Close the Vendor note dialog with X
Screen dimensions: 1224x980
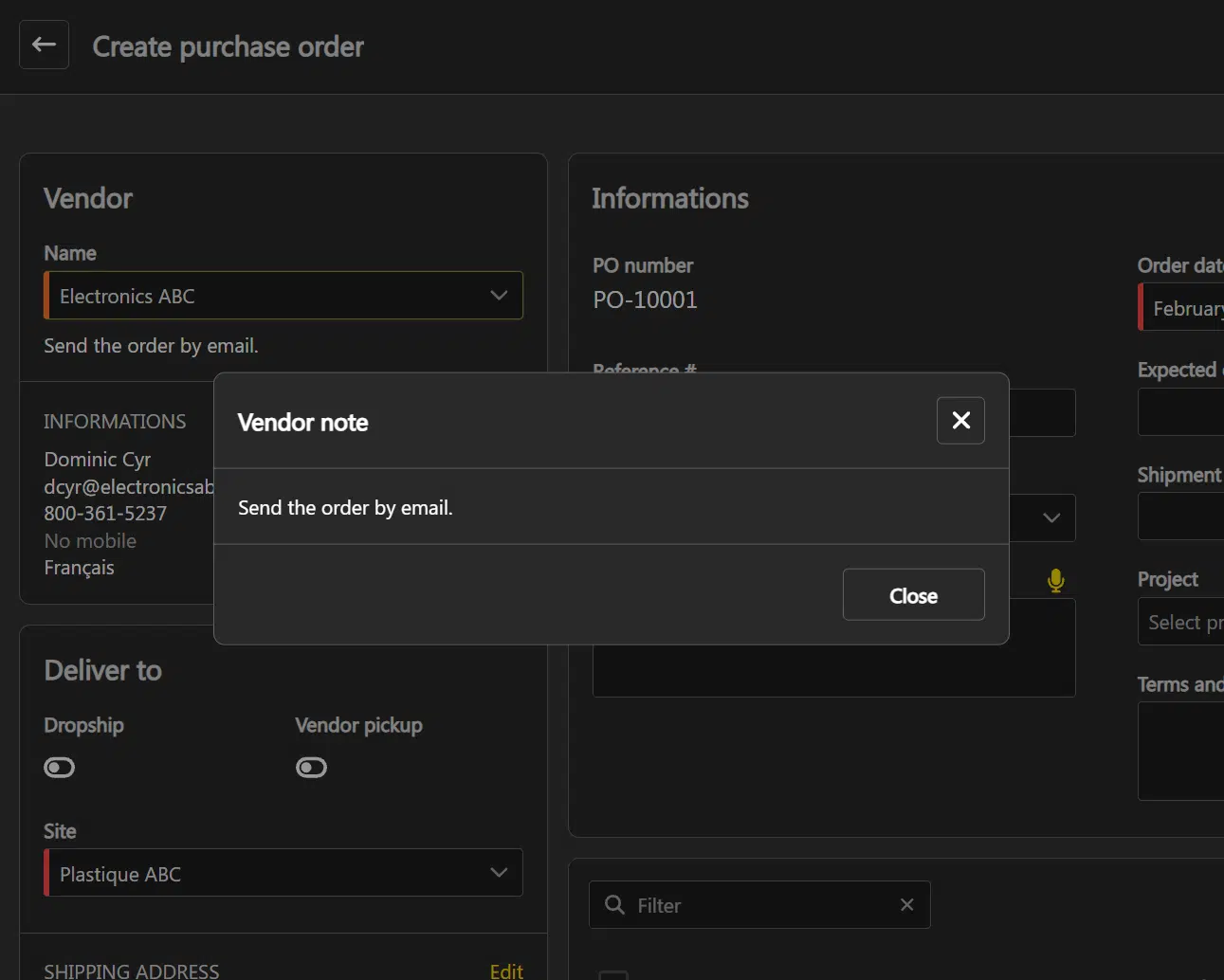point(960,421)
